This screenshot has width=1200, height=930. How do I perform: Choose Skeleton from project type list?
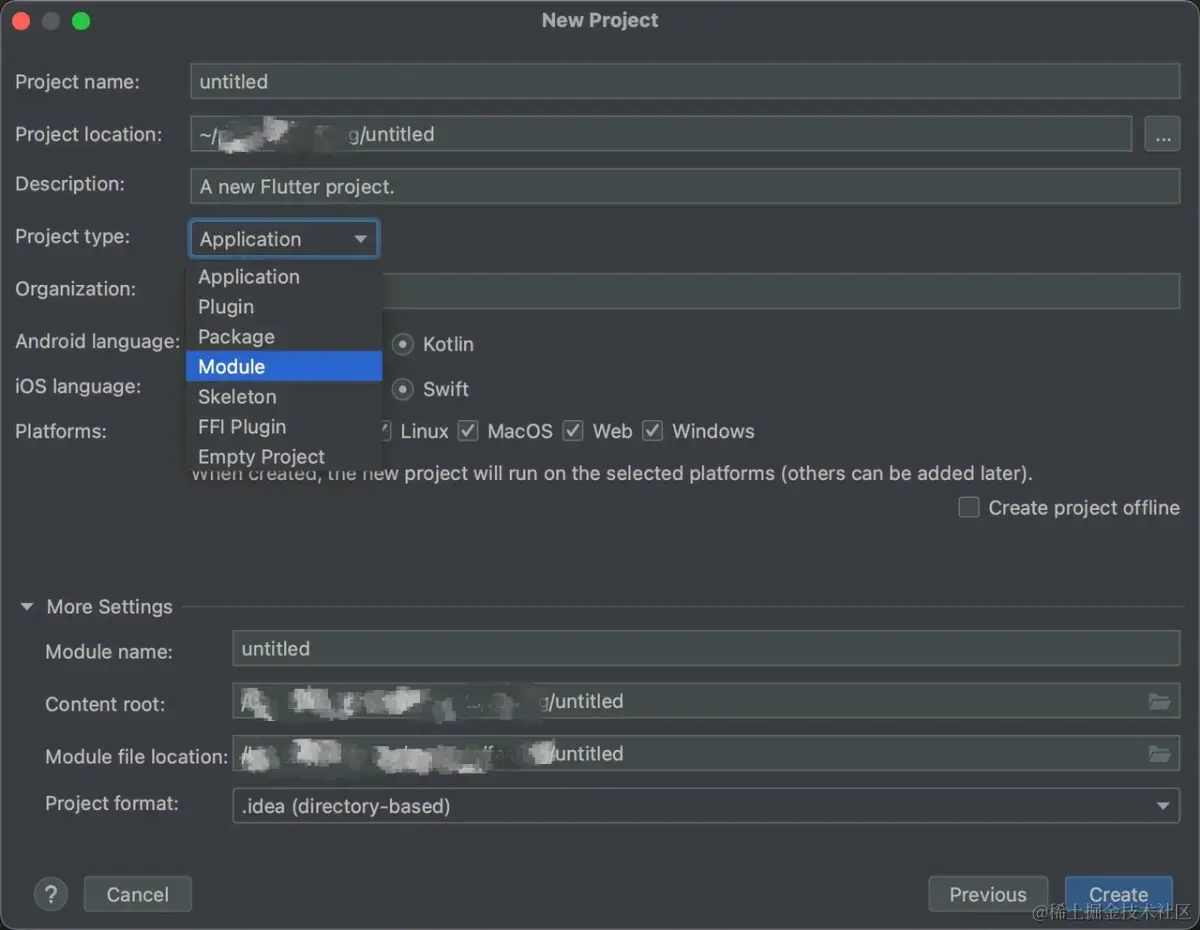tap(284, 397)
